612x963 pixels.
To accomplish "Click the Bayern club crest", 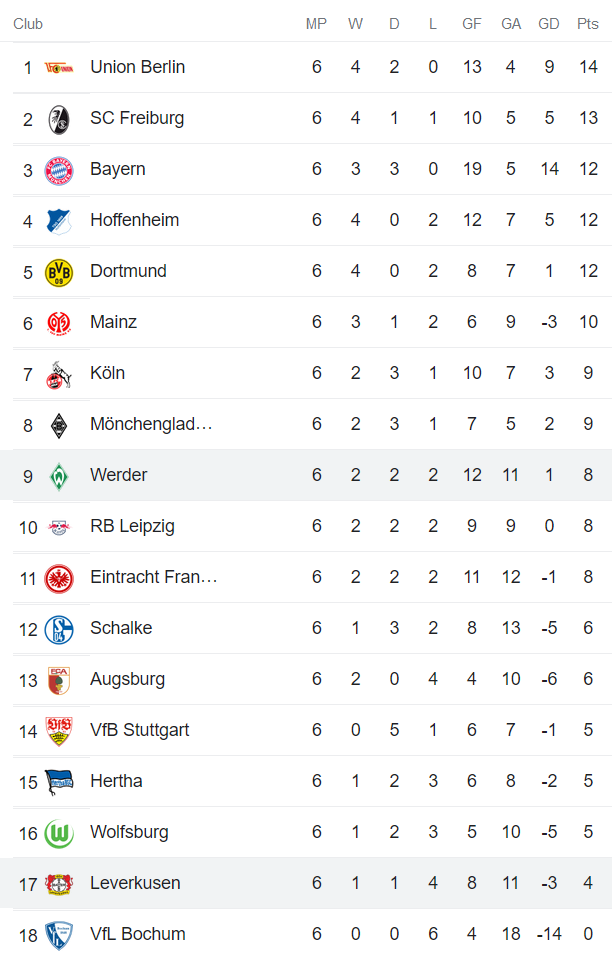I will [x=58, y=169].
